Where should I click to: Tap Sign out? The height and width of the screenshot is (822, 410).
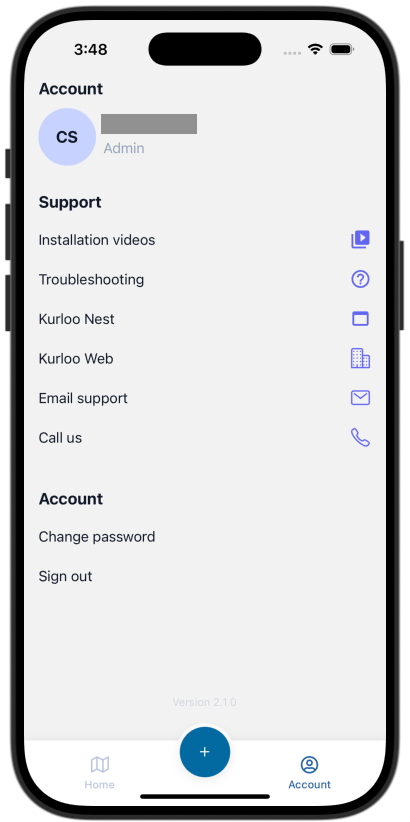coord(66,576)
